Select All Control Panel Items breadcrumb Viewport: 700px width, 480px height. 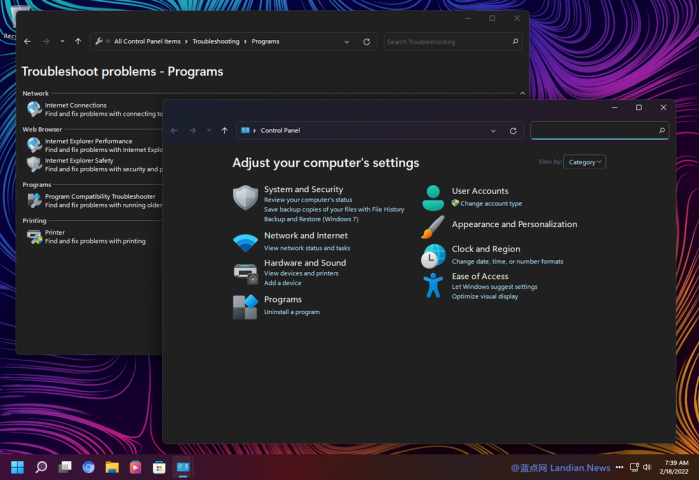coord(147,42)
